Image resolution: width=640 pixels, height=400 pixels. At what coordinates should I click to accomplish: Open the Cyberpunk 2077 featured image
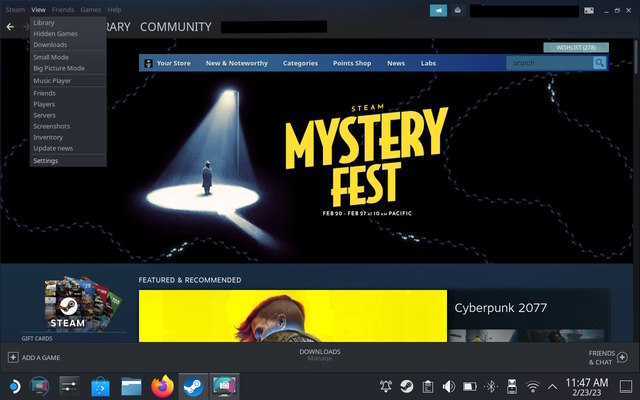coord(293,316)
